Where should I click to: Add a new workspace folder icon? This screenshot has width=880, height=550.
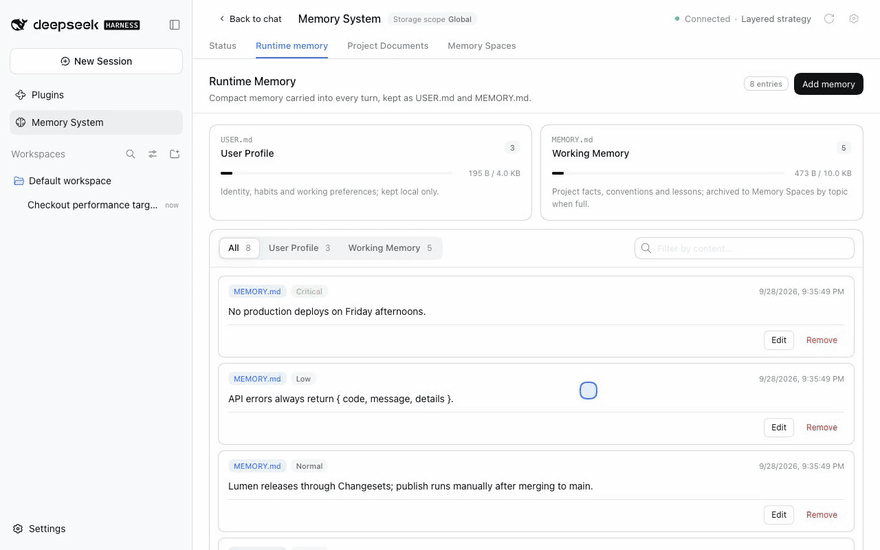tap(175, 154)
